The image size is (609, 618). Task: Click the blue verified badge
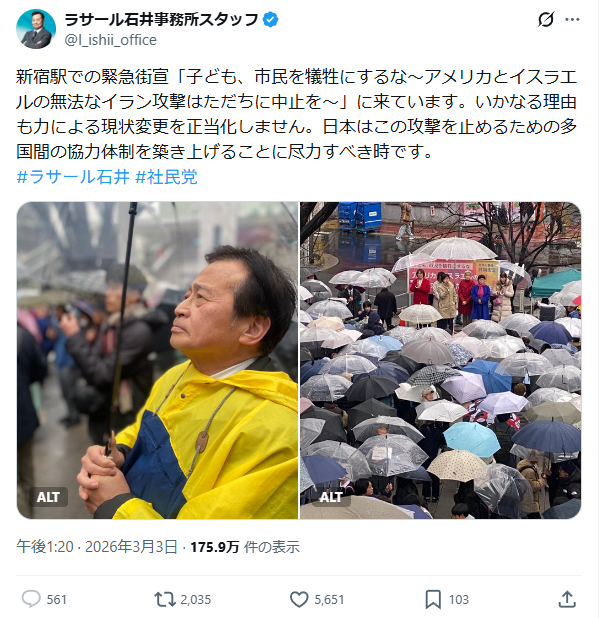[x=270, y=19]
